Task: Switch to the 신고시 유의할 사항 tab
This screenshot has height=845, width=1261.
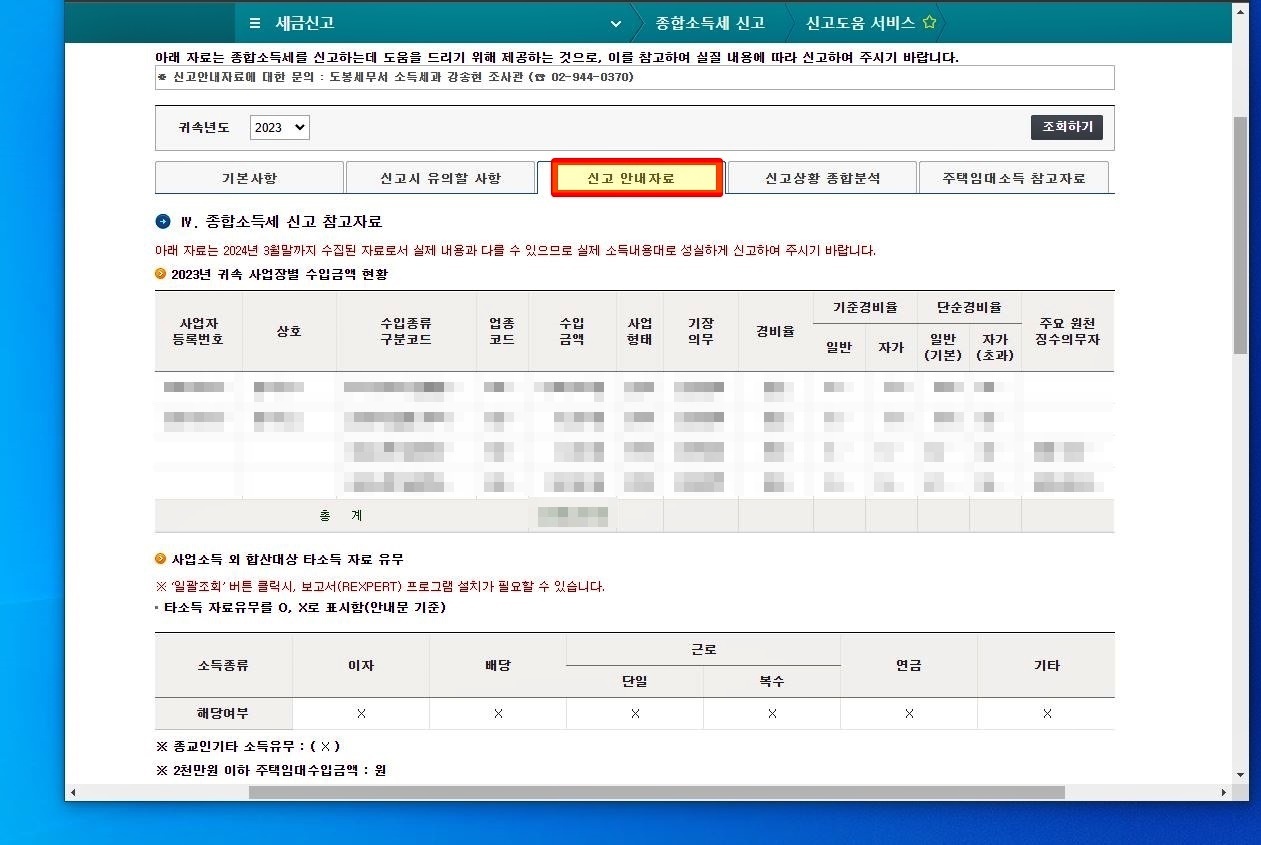Action: coord(440,178)
